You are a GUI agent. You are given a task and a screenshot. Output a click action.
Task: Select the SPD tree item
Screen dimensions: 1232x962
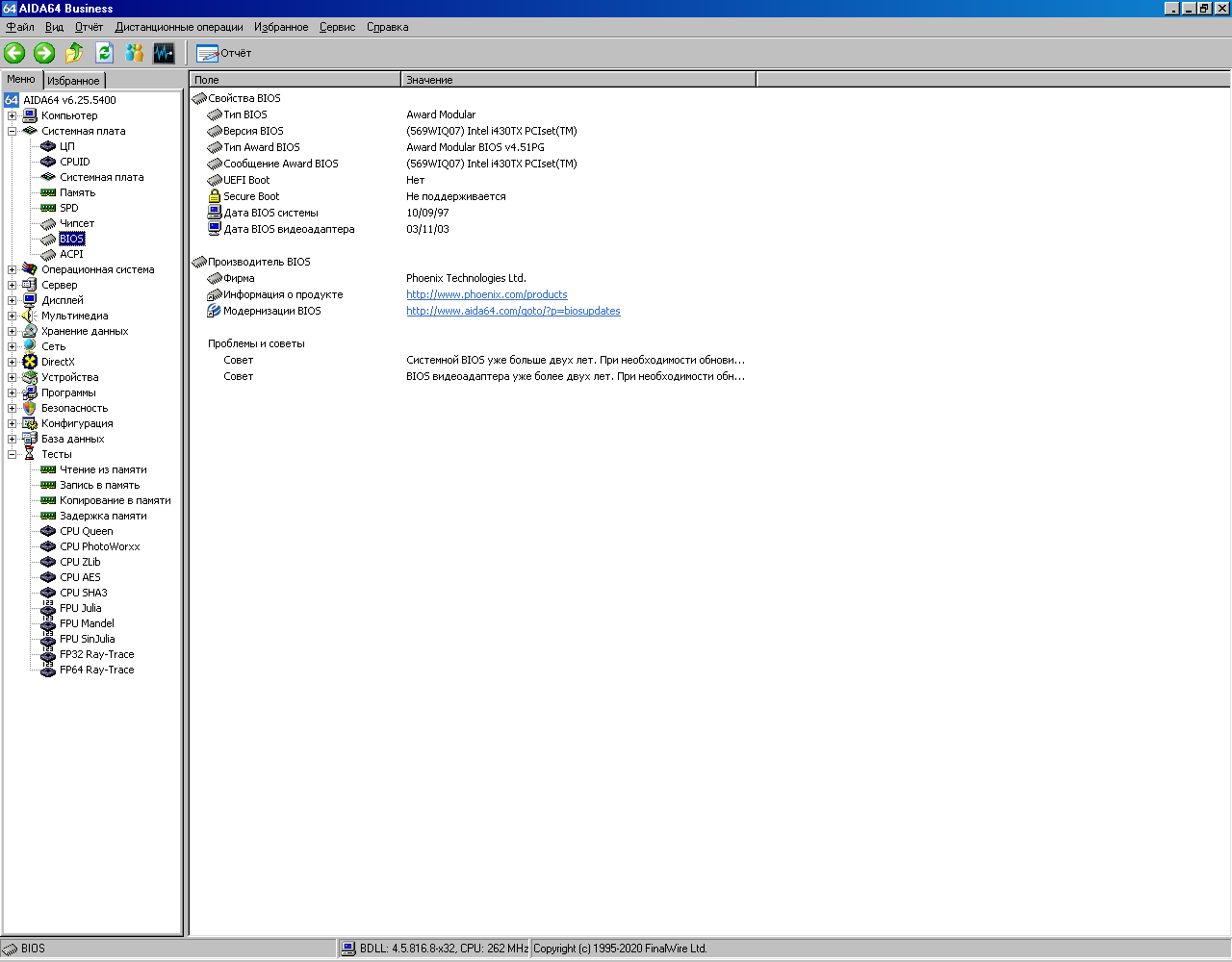point(68,208)
